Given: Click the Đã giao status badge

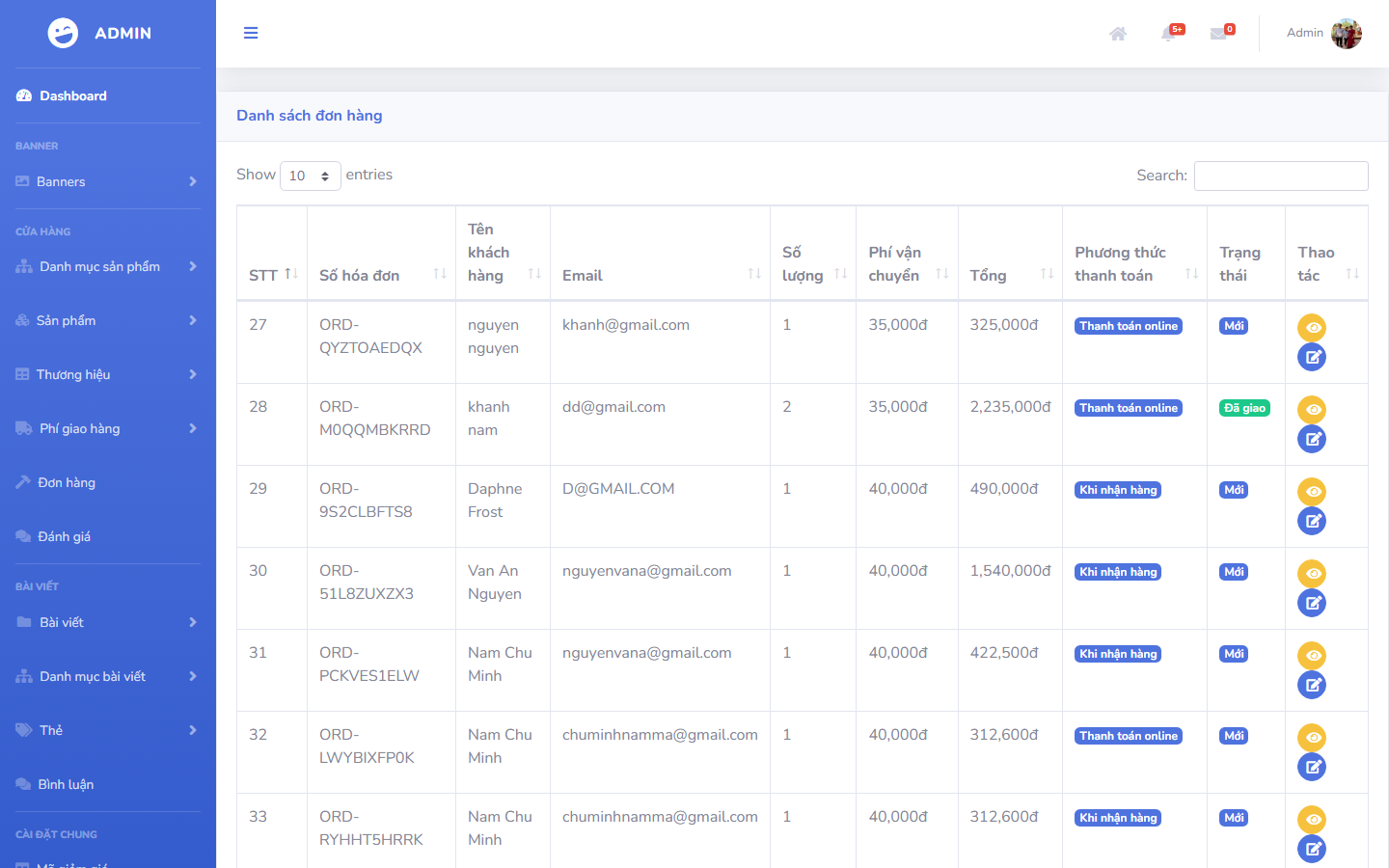Looking at the screenshot, I should [x=1244, y=408].
